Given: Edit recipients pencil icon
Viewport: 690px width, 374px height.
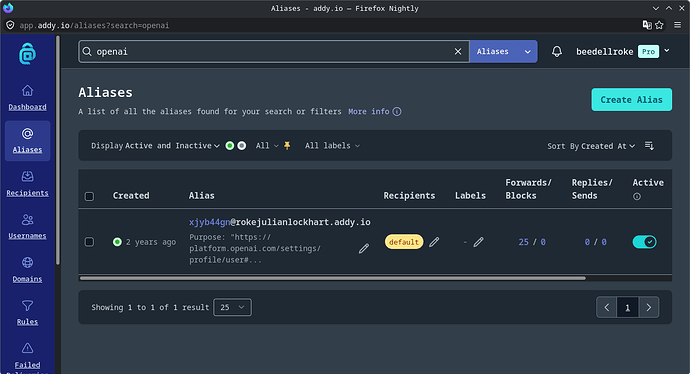Looking at the screenshot, I should coord(434,242).
